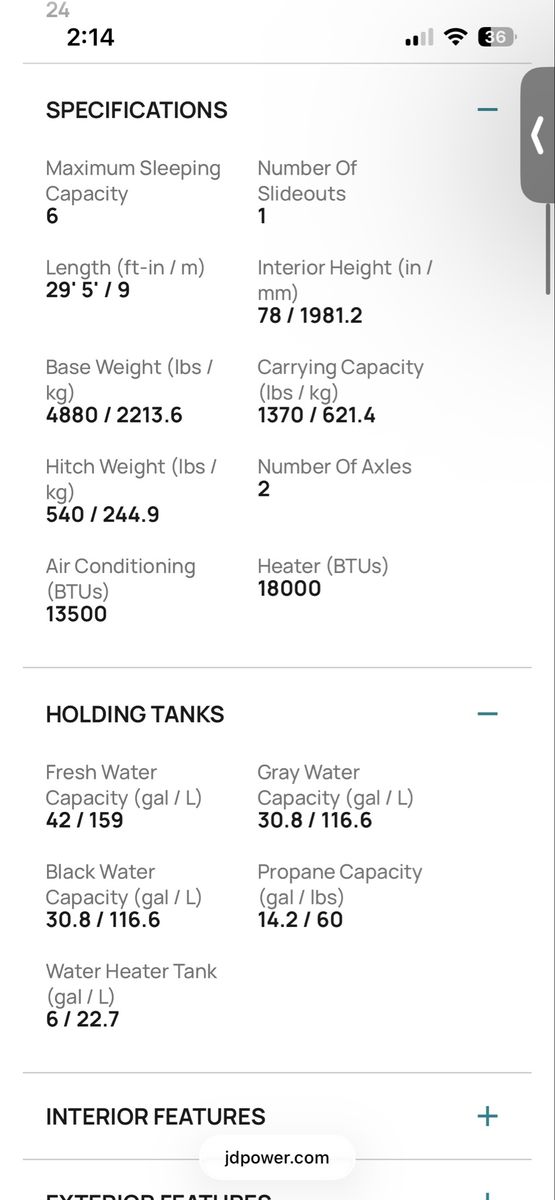Tap the Water Heater Tank value 6 / 22.7
The width and height of the screenshot is (555, 1200).
click(83, 1020)
